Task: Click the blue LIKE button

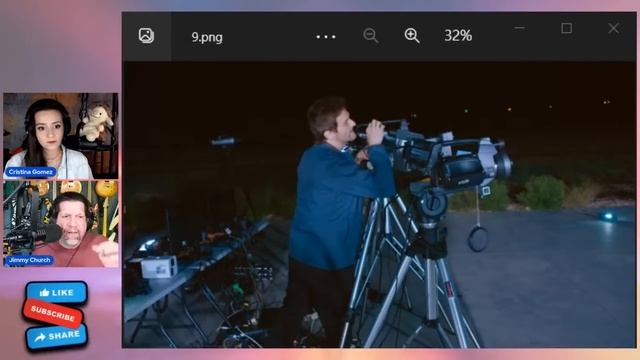Action: coord(56,292)
